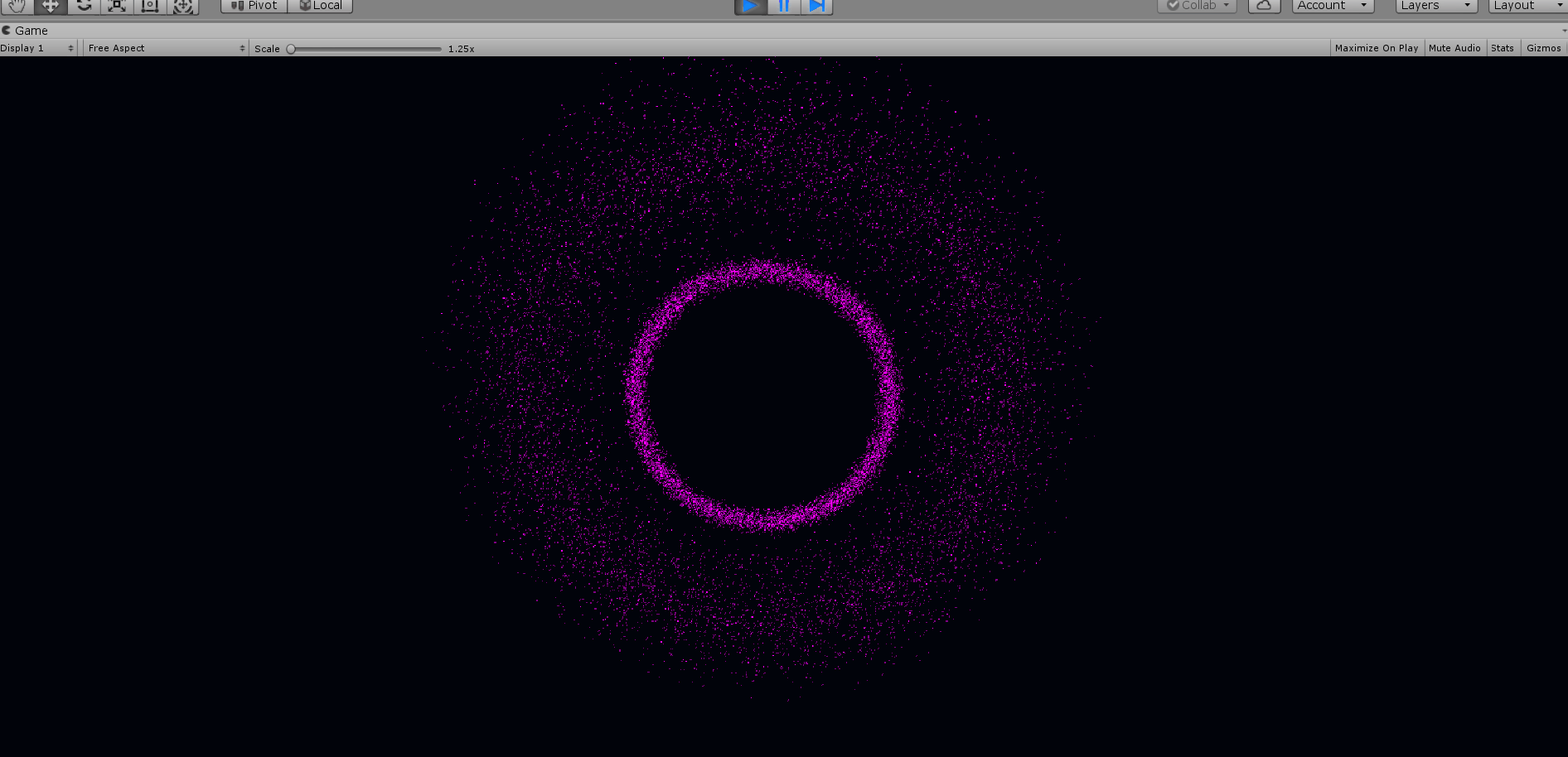
Task: Toggle the Stats overlay
Action: click(x=1503, y=48)
